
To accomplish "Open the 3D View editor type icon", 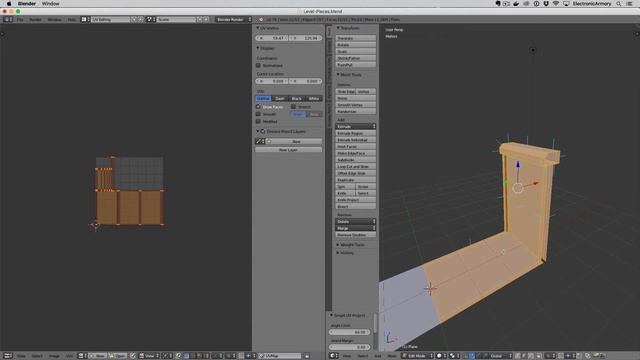I will pyautogui.click(x=334, y=356).
